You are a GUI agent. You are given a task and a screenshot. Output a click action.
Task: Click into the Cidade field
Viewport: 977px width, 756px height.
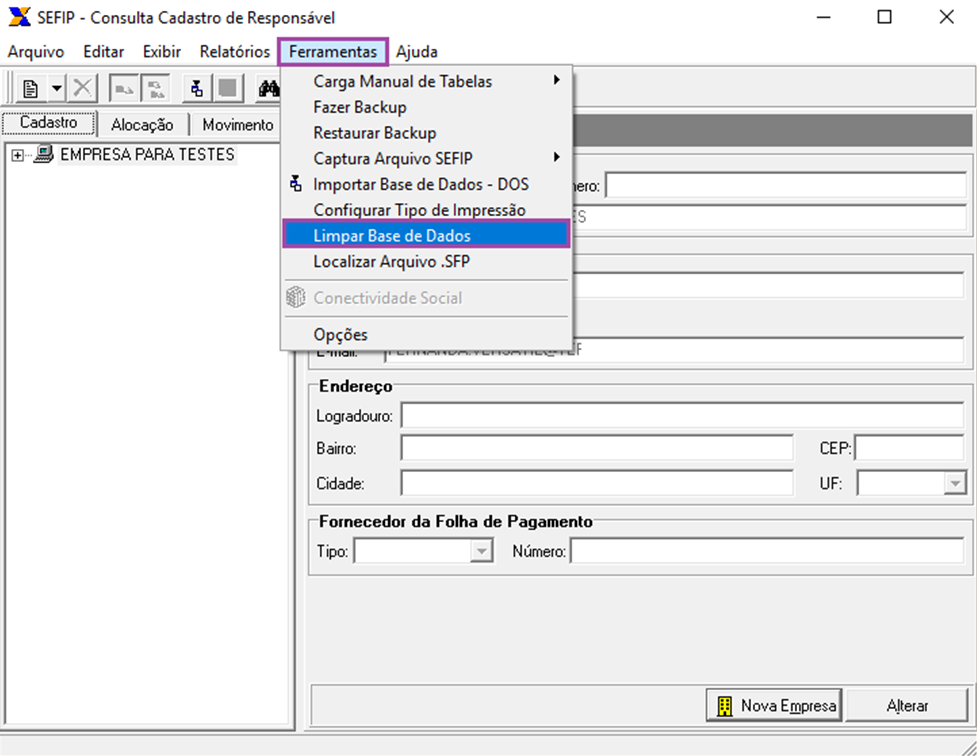(x=597, y=483)
